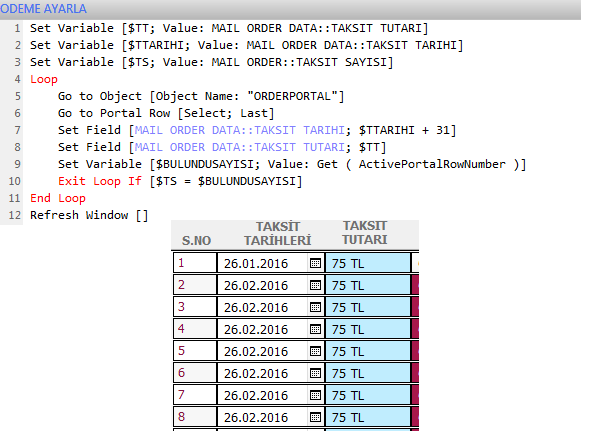590x448 pixels.
Task: Select script line 4 Loop step
Action: click(44, 79)
